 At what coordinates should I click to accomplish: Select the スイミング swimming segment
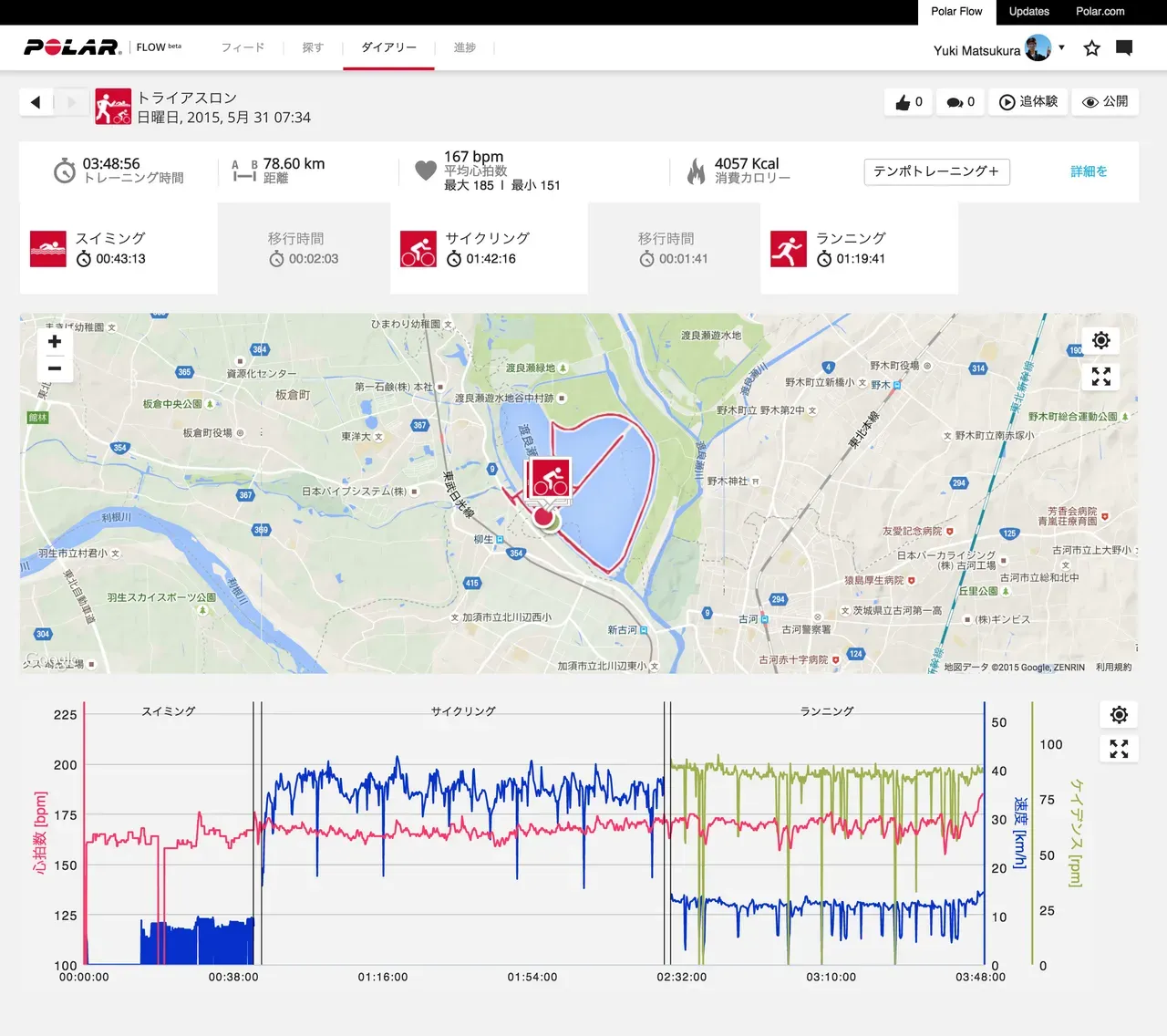(119, 248)
